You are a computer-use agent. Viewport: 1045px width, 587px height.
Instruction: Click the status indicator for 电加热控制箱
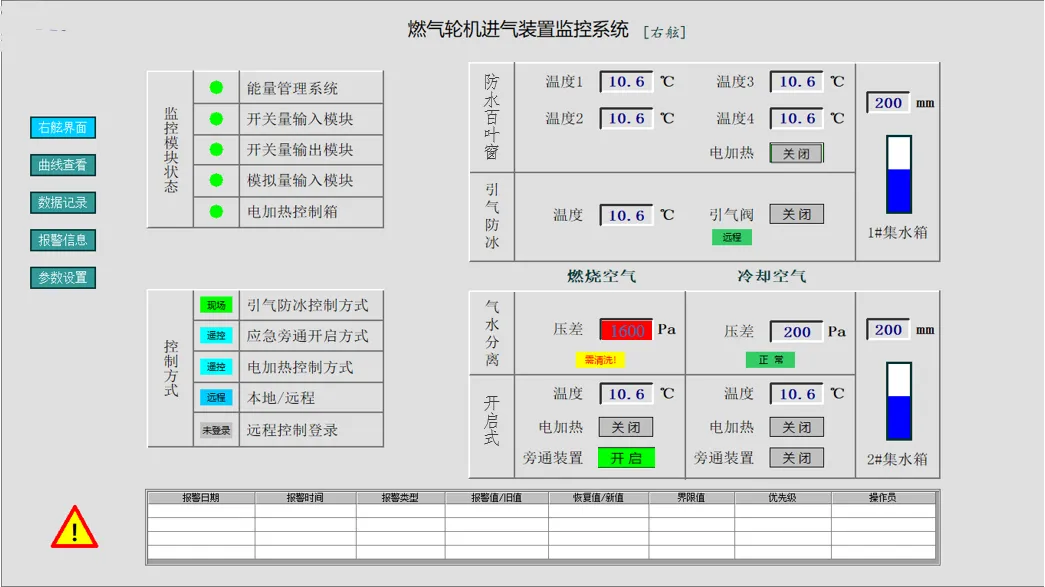pos(217,212)
